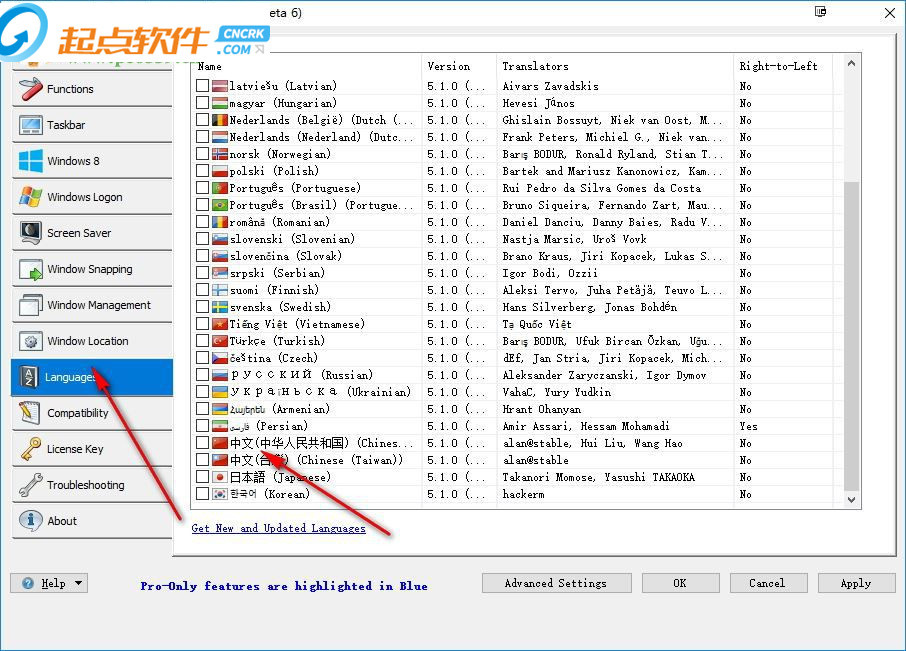Click the License Key keys icon
906x651 pixels.
30,449
